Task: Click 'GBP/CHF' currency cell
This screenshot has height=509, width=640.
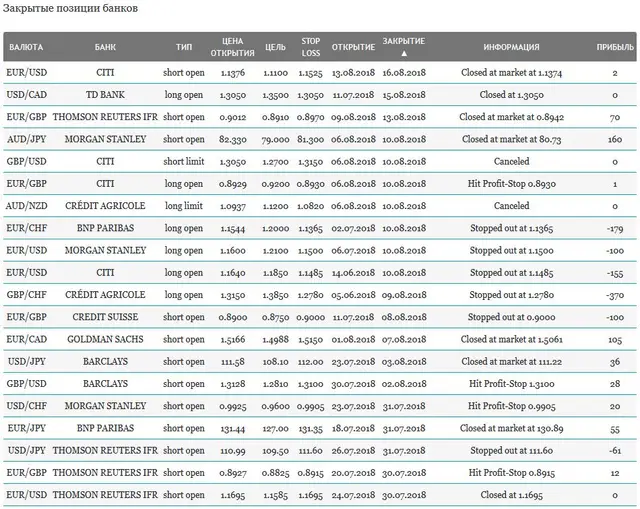Action: tap(27, 295)
